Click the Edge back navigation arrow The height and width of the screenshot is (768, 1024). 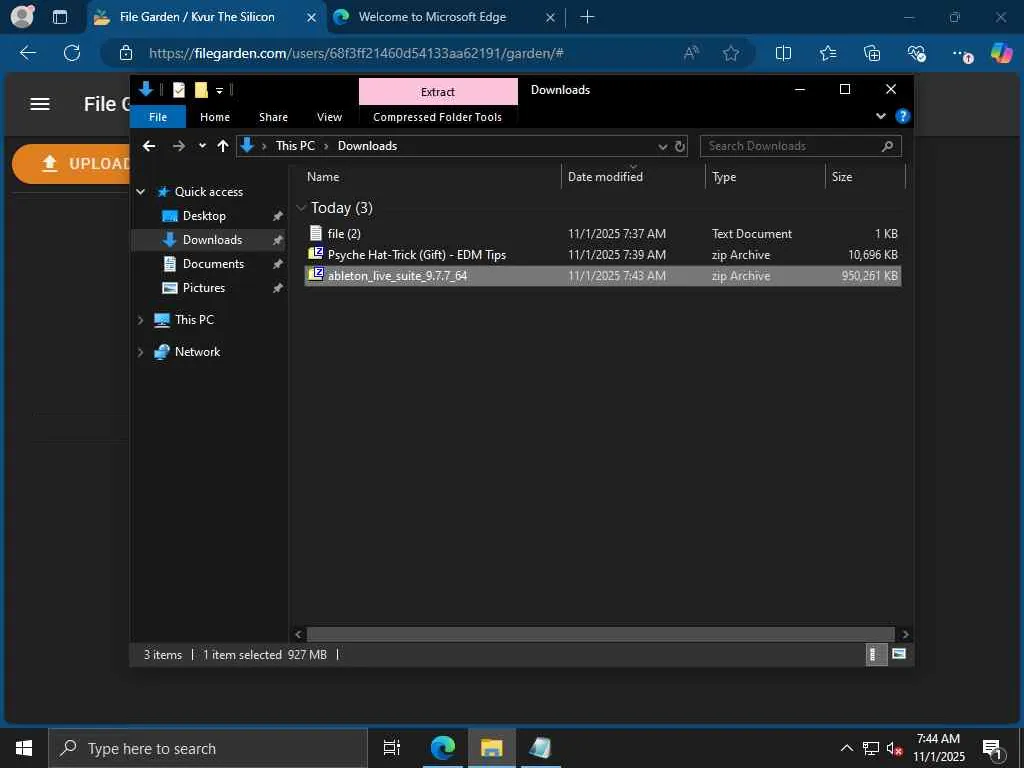[27, 53]
